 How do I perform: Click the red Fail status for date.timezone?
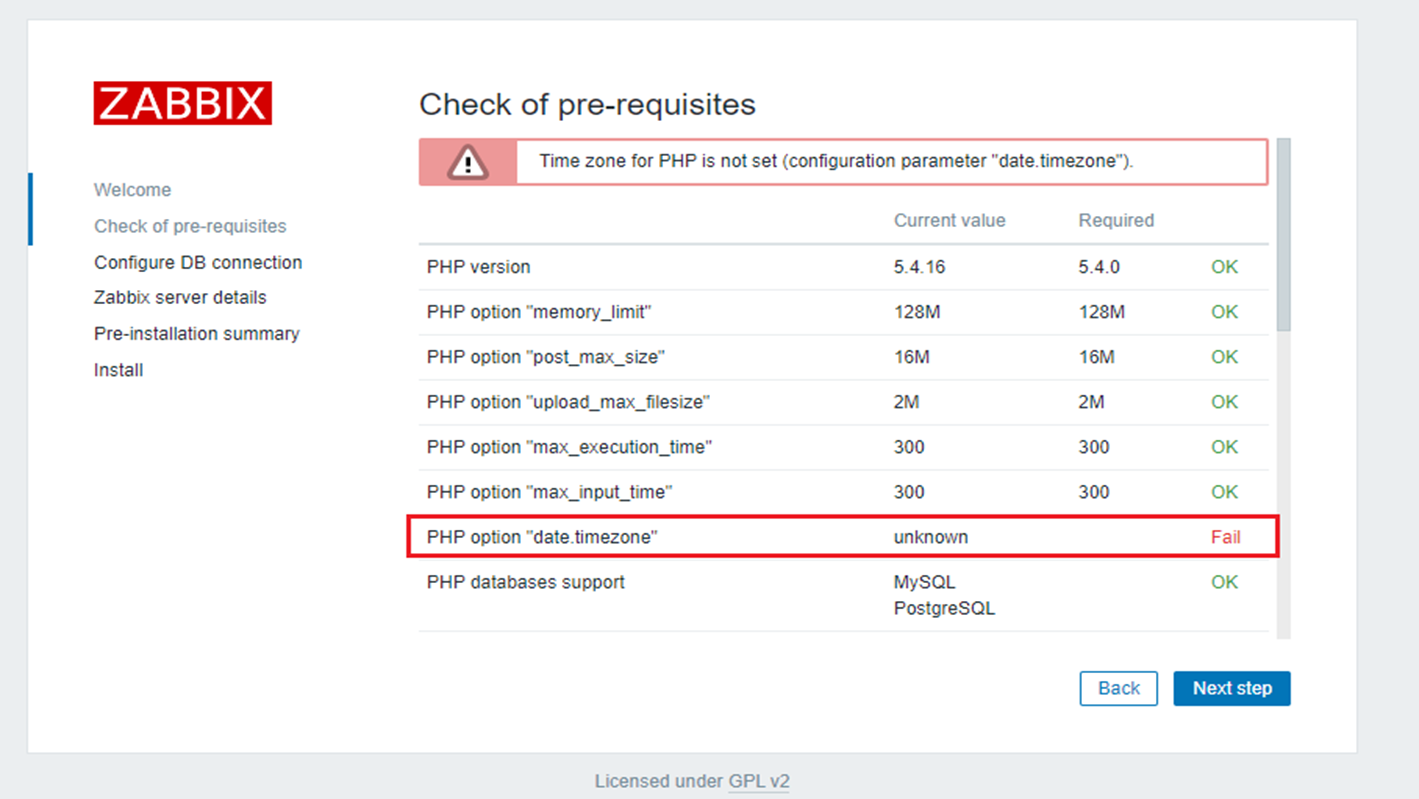pyautogui.click(x=1225, y=537)
